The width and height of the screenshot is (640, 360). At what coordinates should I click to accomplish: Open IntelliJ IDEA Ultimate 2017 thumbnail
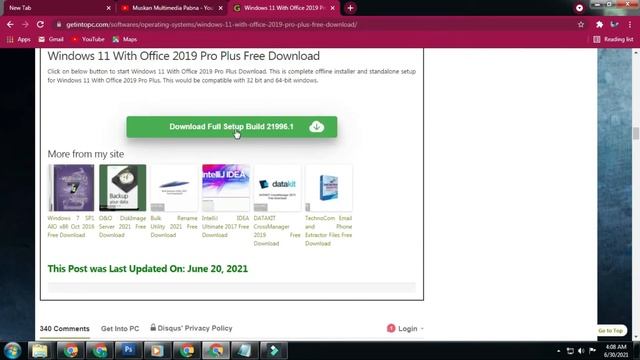pyautogui.click(x=225, y=188)
